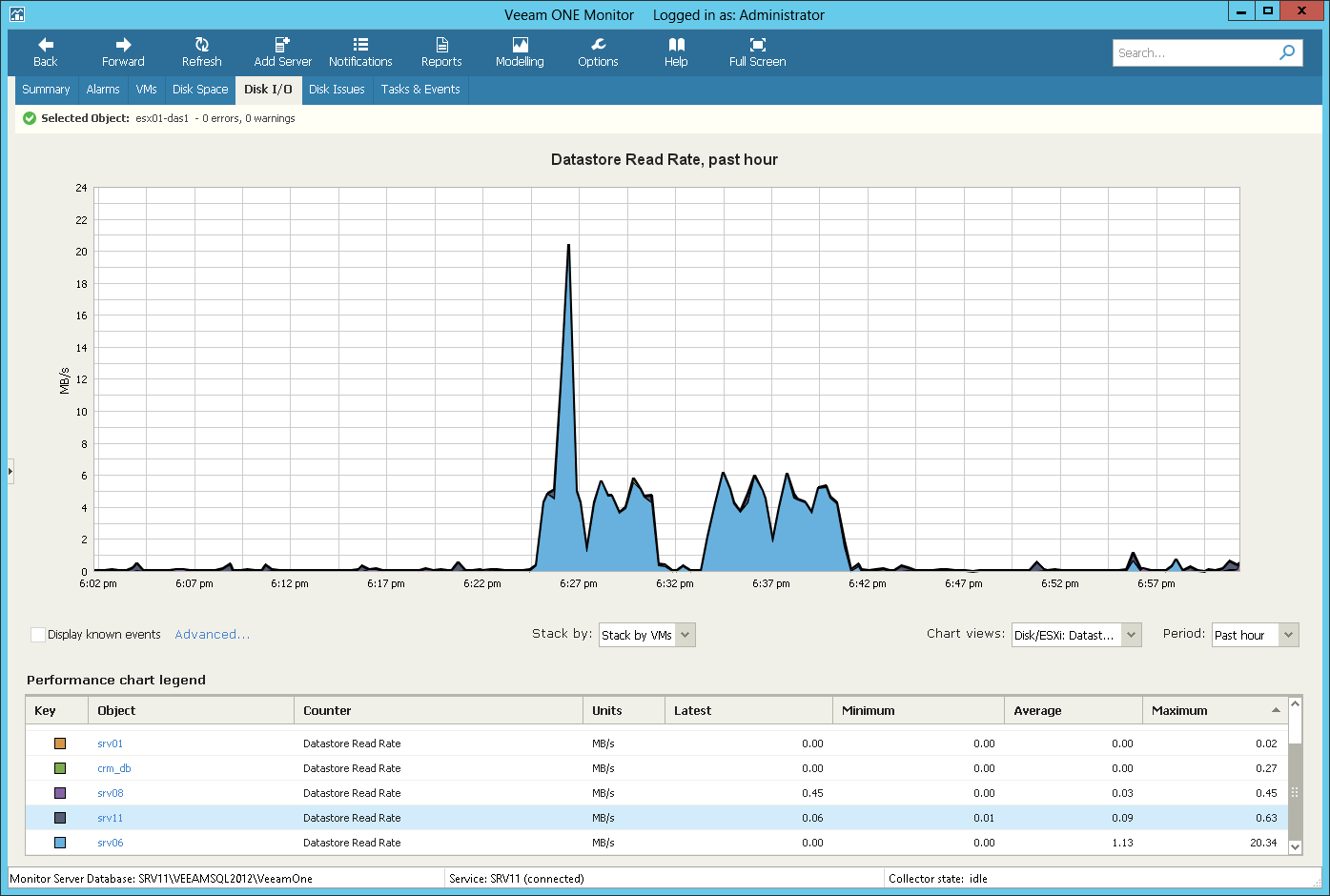1330x896 pixels.
Task: Click the blue srv06 color key
Action: click(x=60, y=843)
